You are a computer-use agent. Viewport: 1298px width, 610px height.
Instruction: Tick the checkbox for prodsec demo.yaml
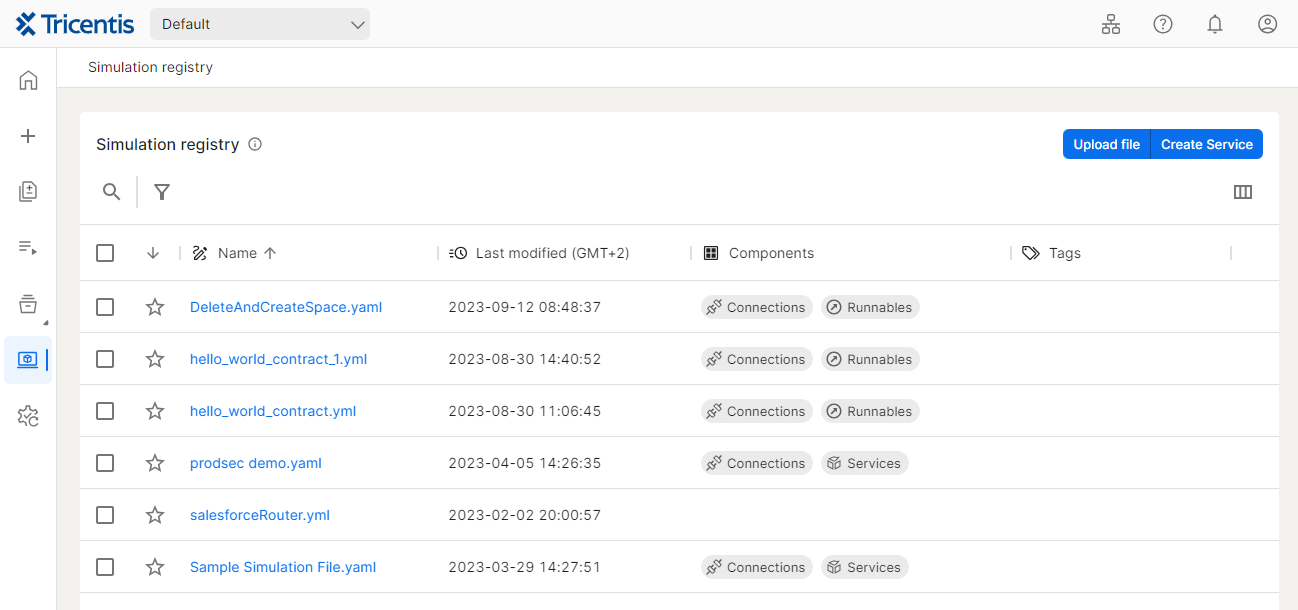click(x=105, y=463)
